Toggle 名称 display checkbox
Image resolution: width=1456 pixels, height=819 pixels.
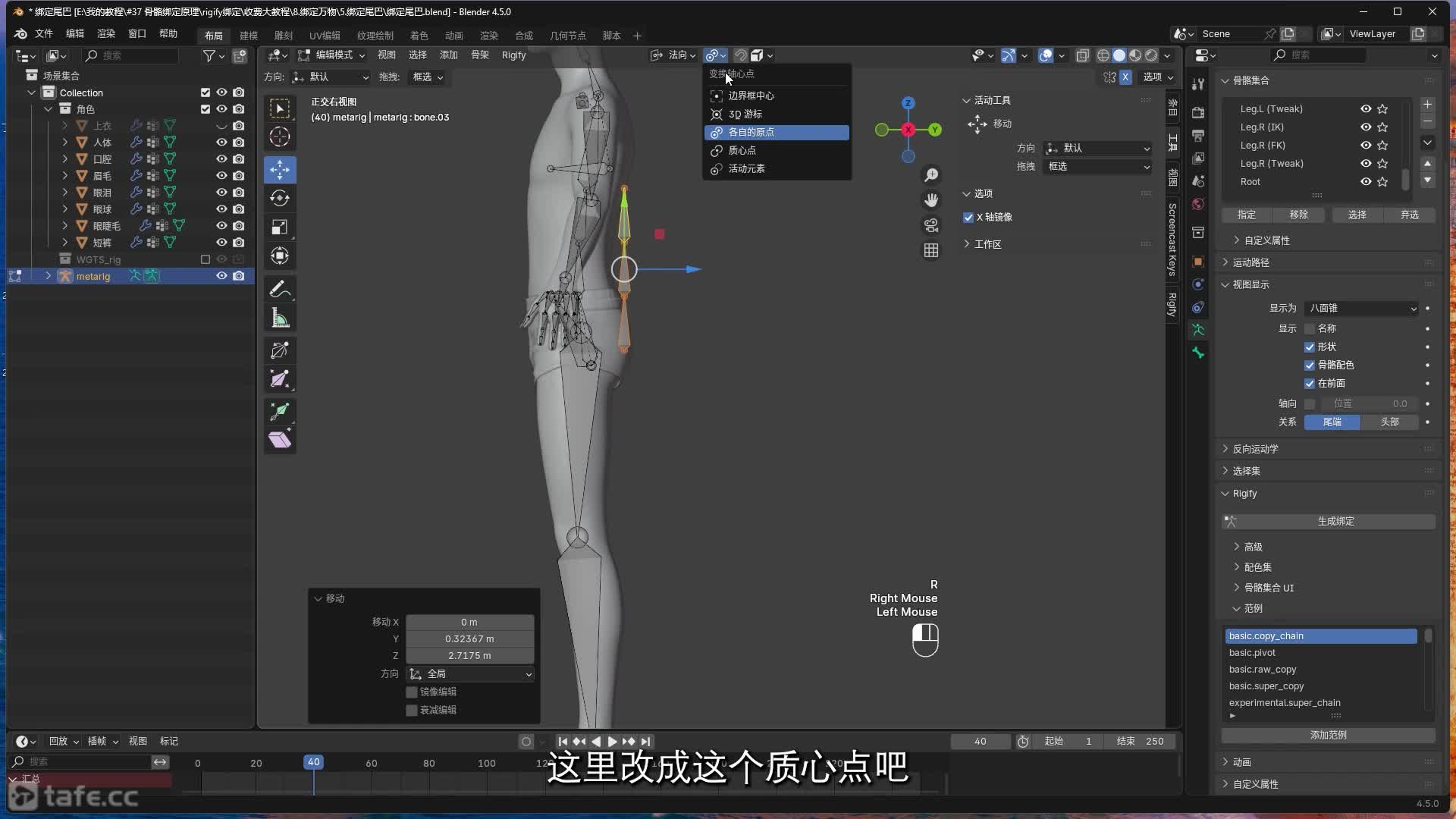click(1310, 329)
